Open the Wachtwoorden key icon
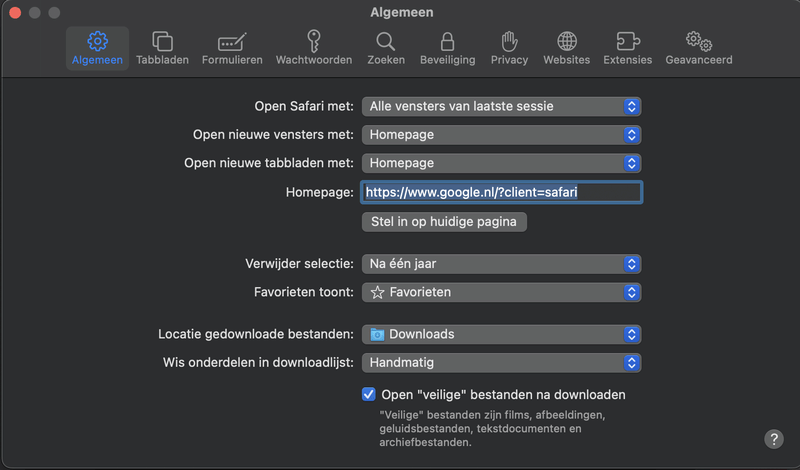Image resolution: width=800 pixels, height=470 pixels. [313, 42]
